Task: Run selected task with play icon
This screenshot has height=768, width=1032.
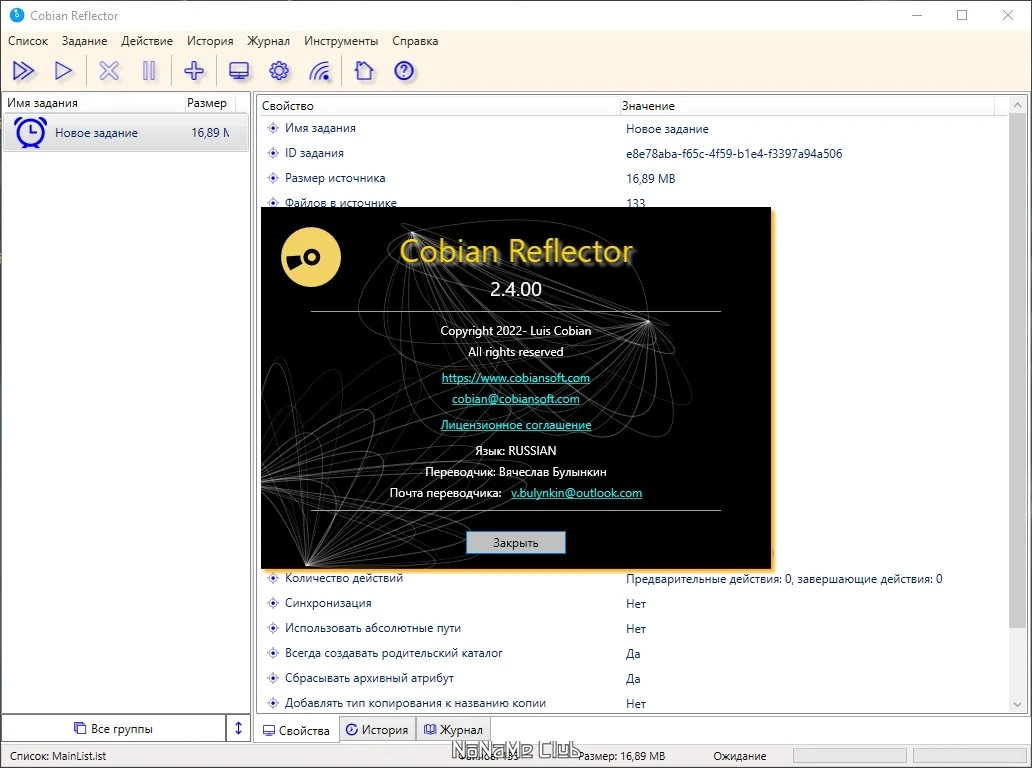Action: [x=63, y=70]
